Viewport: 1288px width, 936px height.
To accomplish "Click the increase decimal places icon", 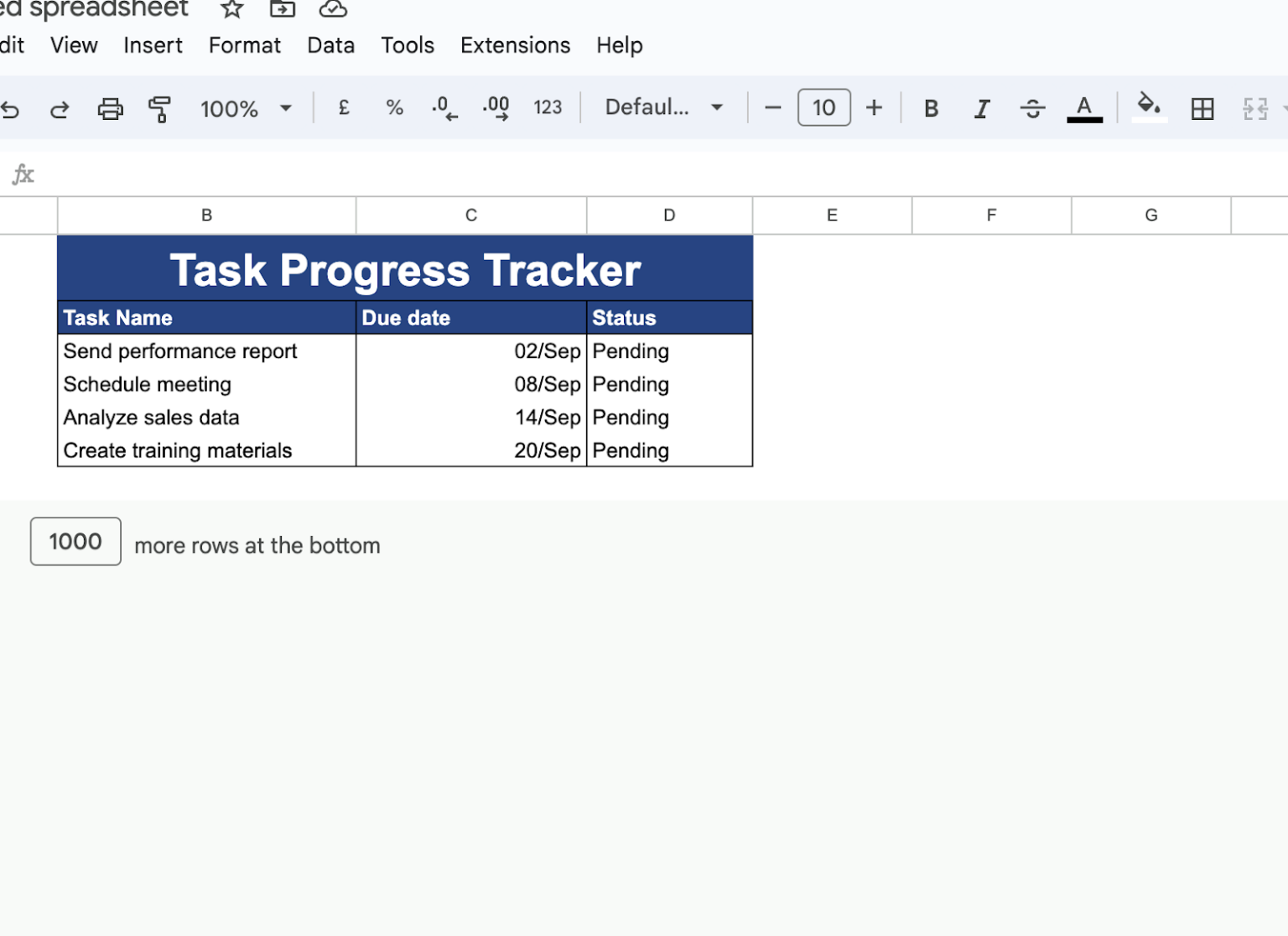I will click(x=495, y=107).
